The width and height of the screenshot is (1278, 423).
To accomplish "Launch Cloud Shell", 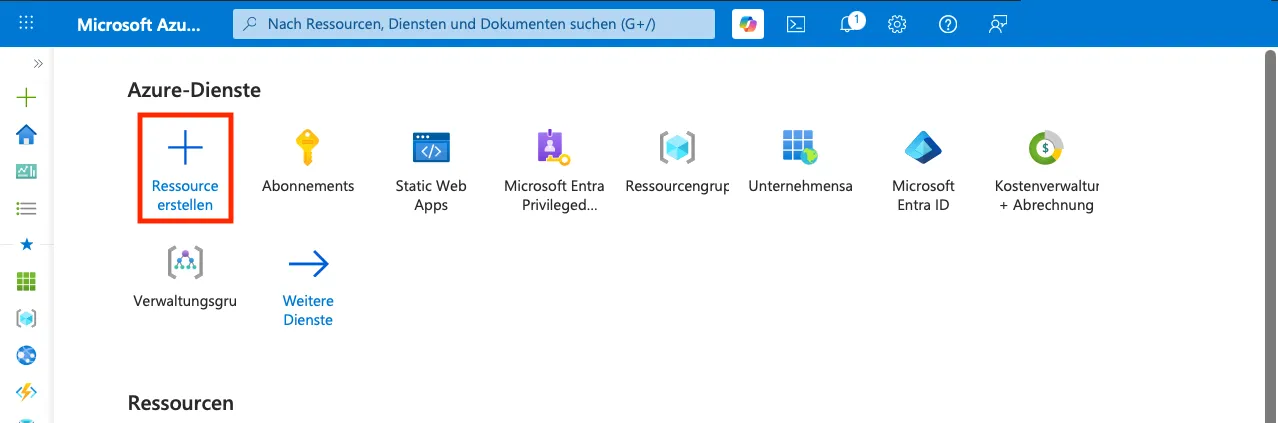I will tap(796, 24).
